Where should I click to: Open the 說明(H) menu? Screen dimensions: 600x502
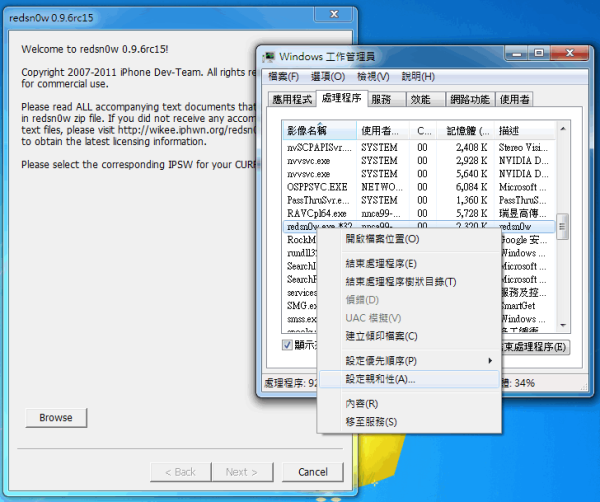(x=418, y=77)
